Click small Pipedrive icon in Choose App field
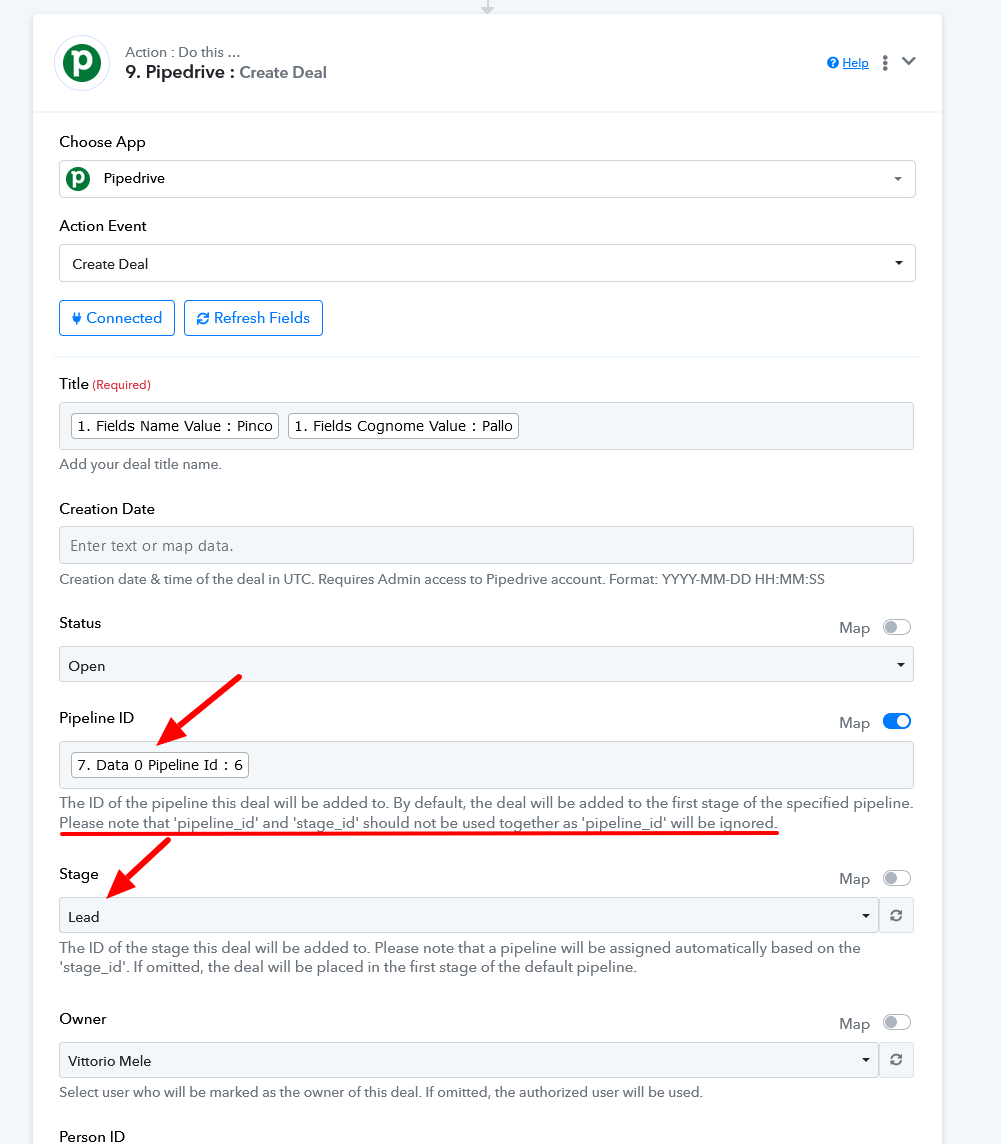The height and width of the screenshot is (1144, 1001). (78, 179)
